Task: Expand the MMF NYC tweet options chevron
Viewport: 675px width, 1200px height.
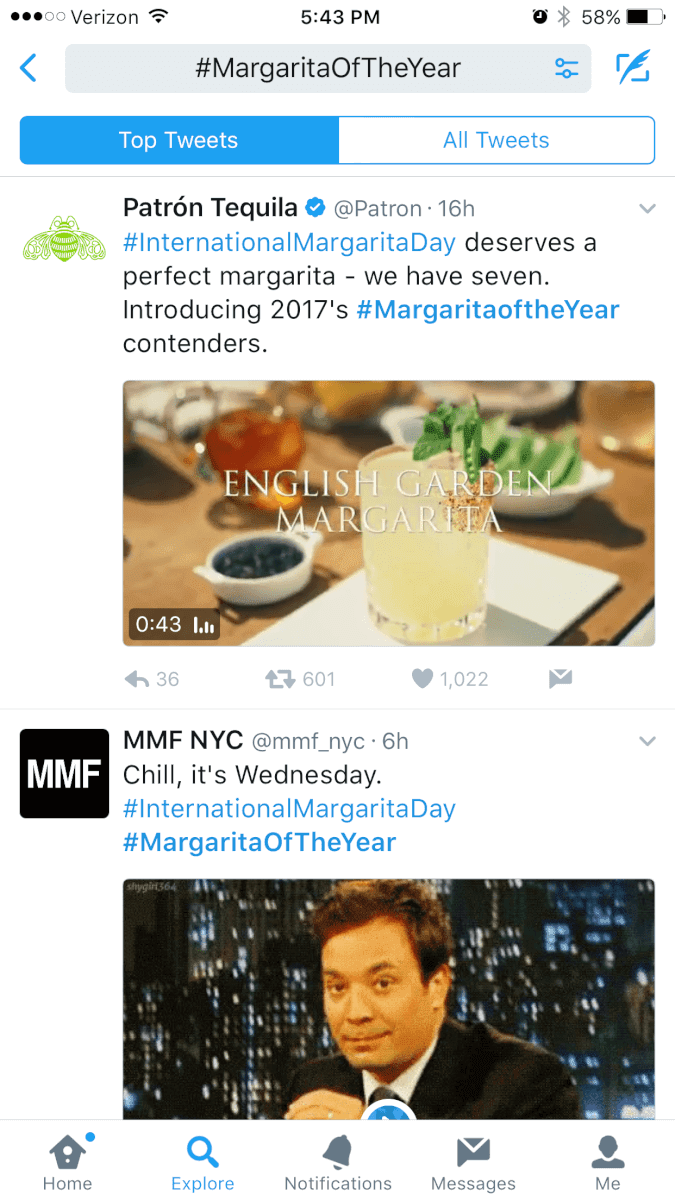Action: [647, 742]
